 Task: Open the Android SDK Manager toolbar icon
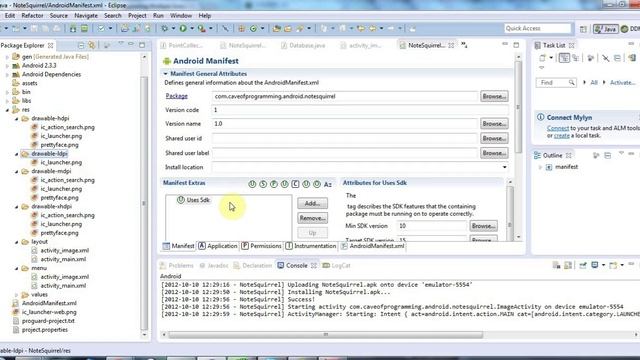(73, 29)
